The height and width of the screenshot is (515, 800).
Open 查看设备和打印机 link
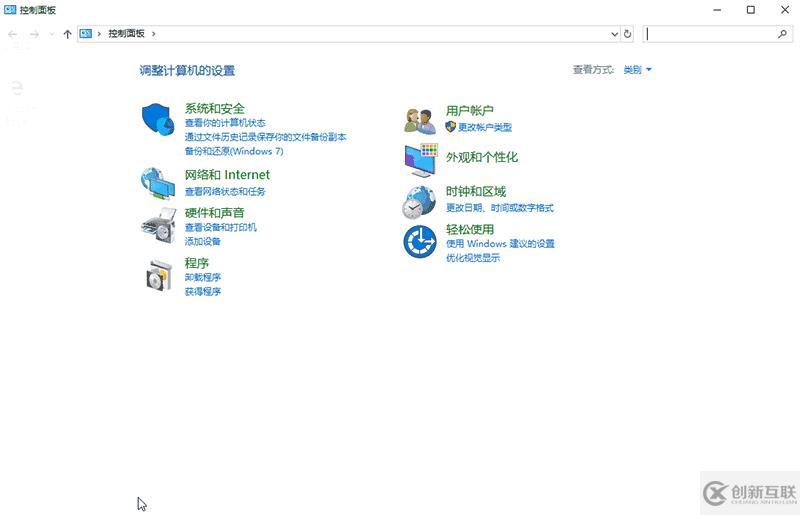220,227
